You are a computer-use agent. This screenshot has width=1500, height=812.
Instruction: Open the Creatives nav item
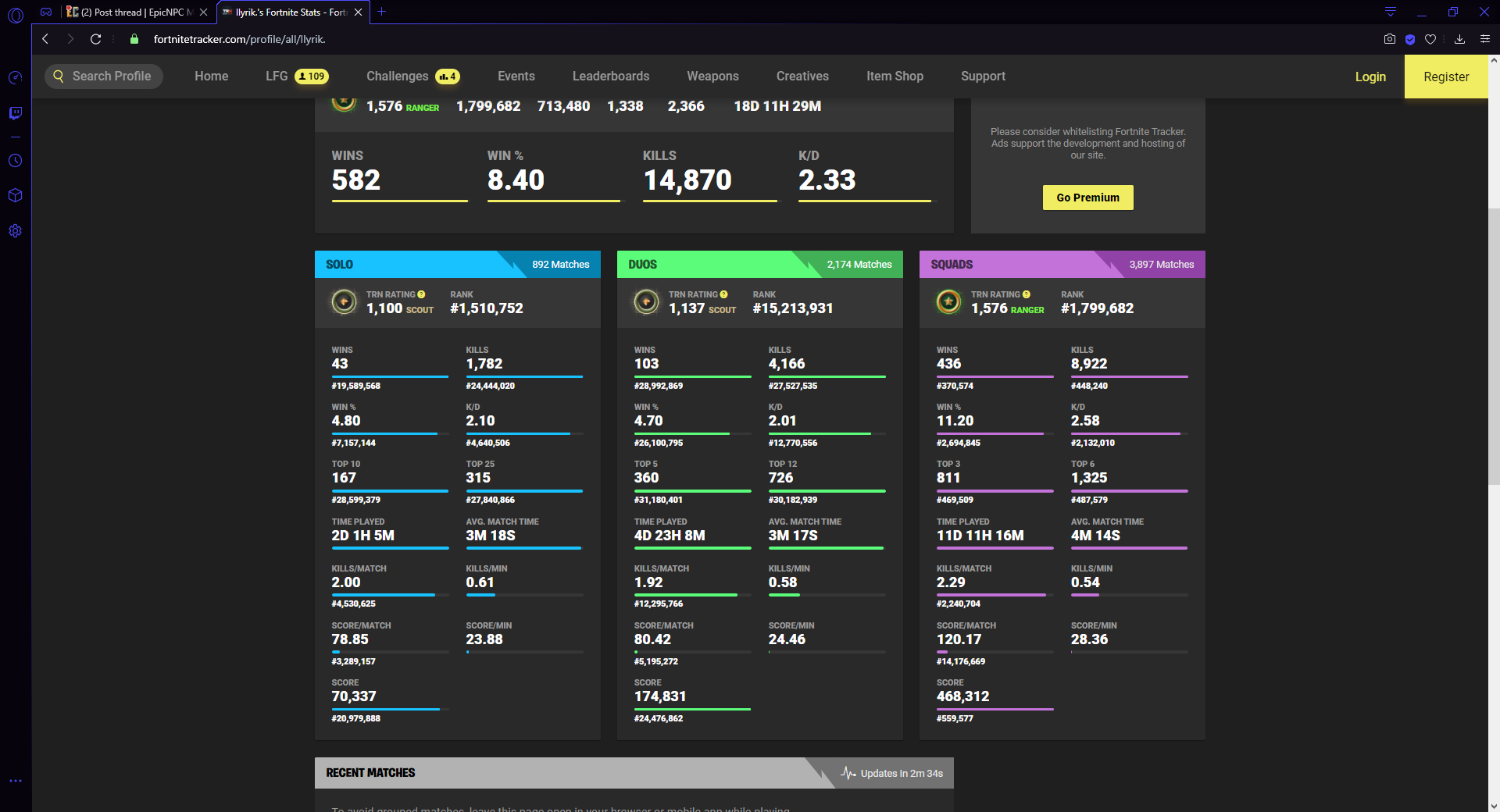(802, 77)
